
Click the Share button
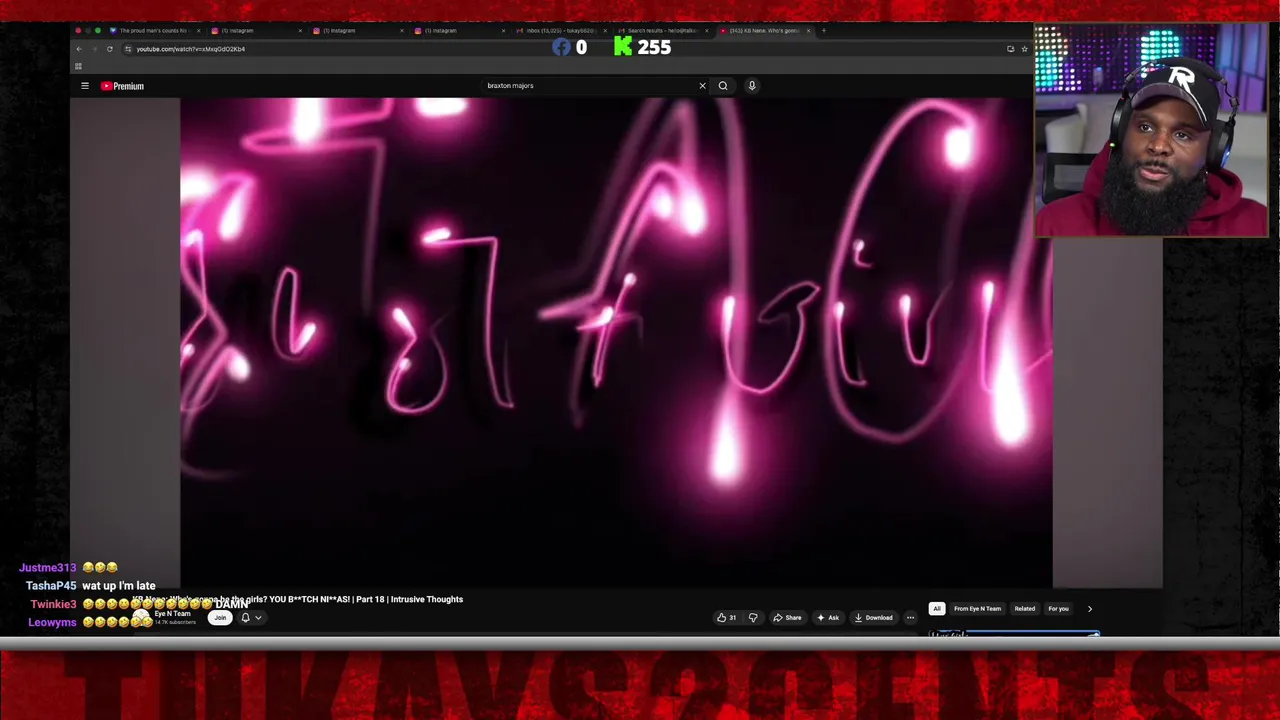pos(787,618)
